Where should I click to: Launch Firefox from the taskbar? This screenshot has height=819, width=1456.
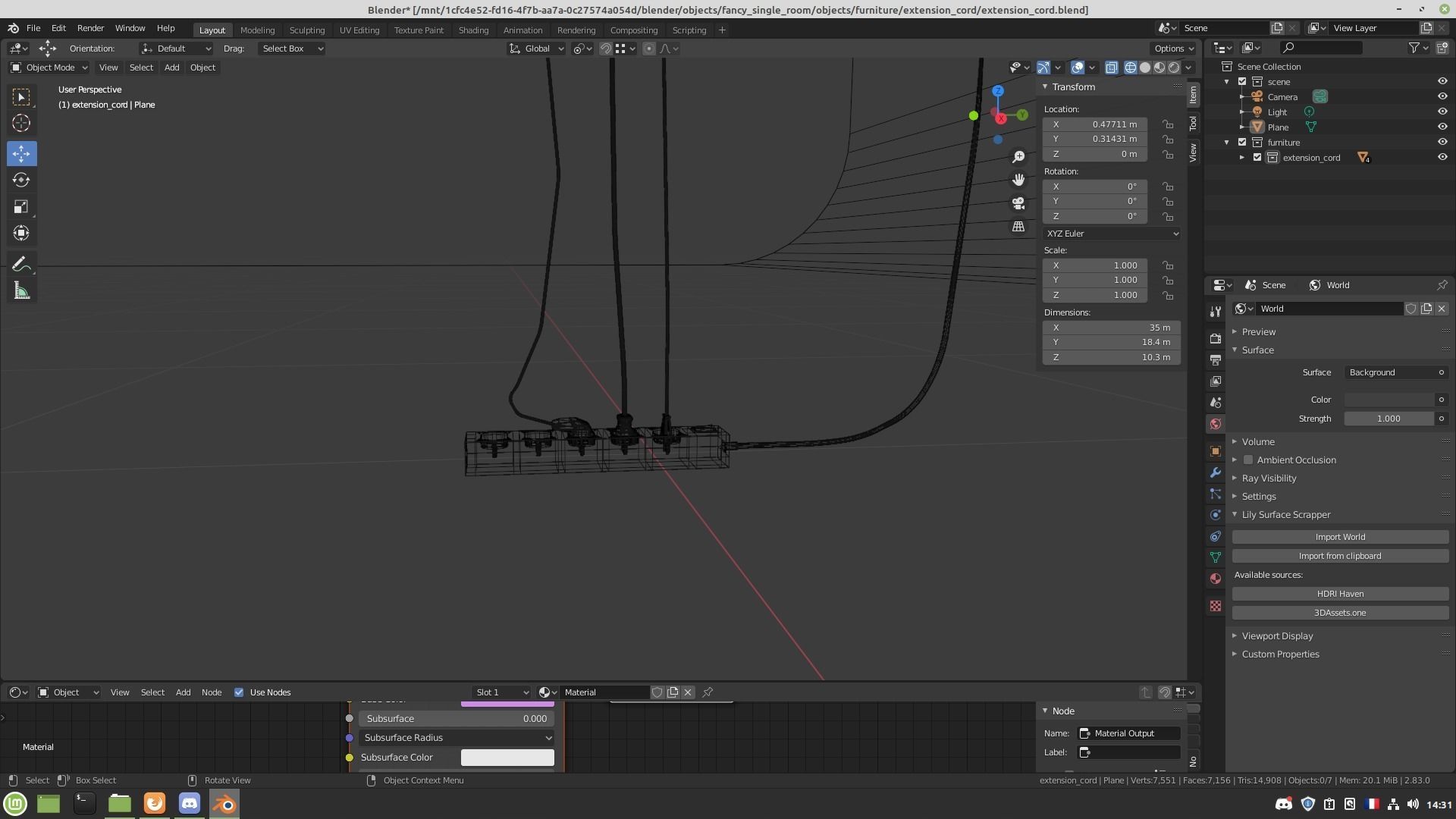[x=155, y=803]
